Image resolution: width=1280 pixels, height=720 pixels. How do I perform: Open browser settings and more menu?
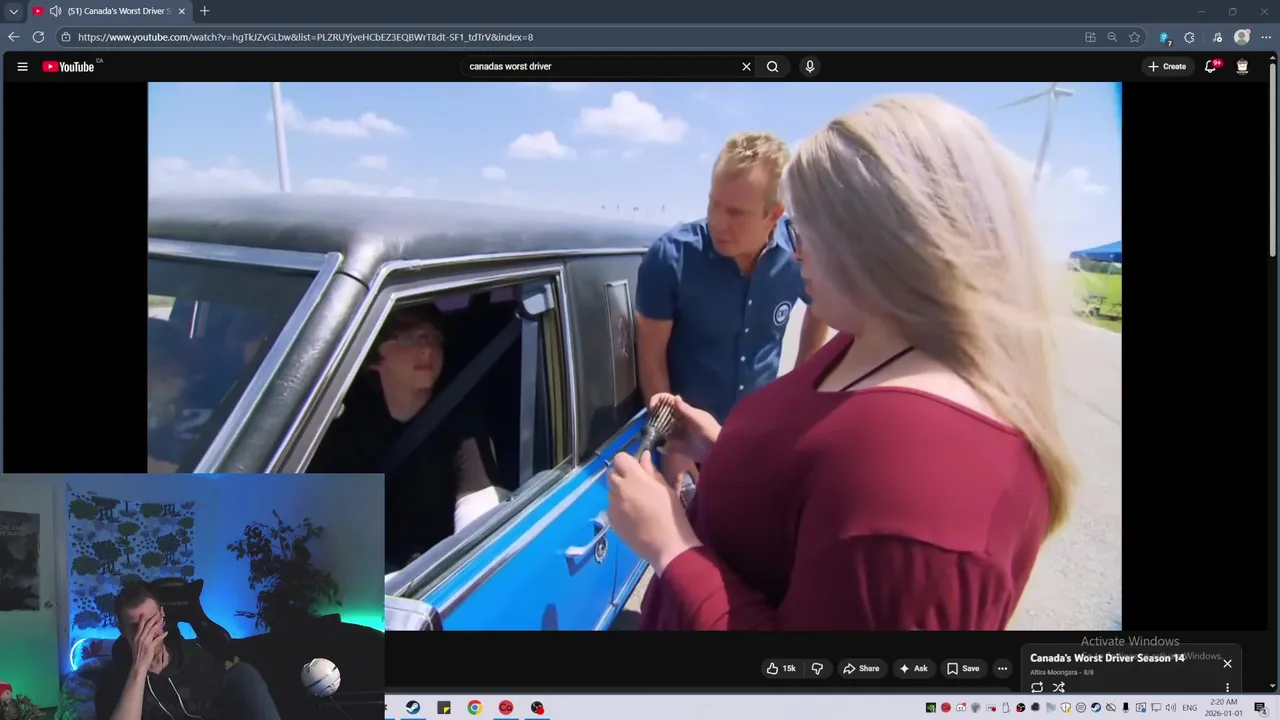click(x=1266, y=37)
